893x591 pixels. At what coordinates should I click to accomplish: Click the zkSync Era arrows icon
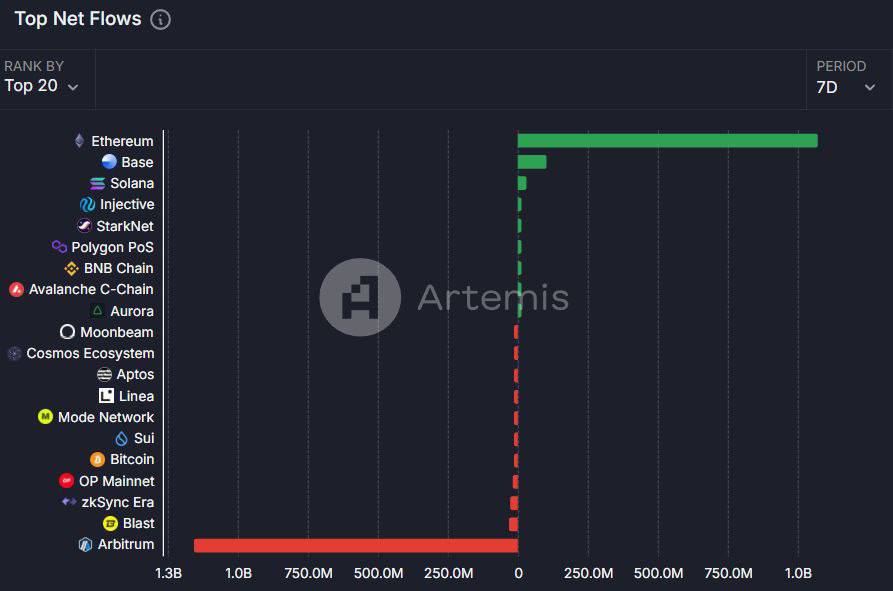69,502
